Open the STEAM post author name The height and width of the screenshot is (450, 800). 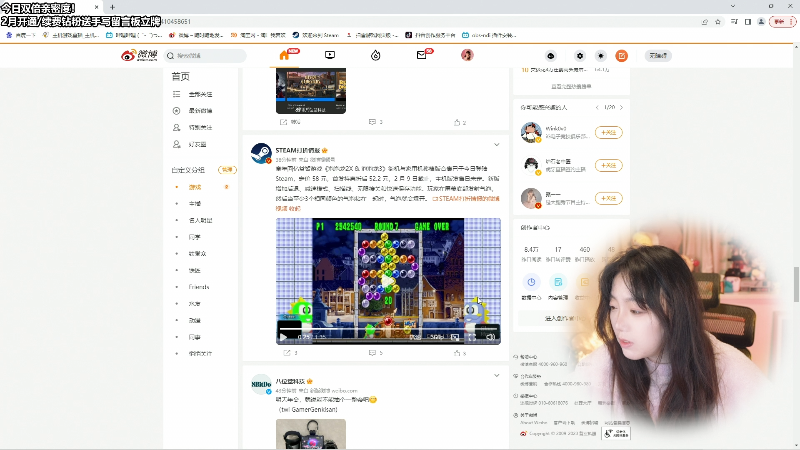pyautogui.click(x=298, y=151)
